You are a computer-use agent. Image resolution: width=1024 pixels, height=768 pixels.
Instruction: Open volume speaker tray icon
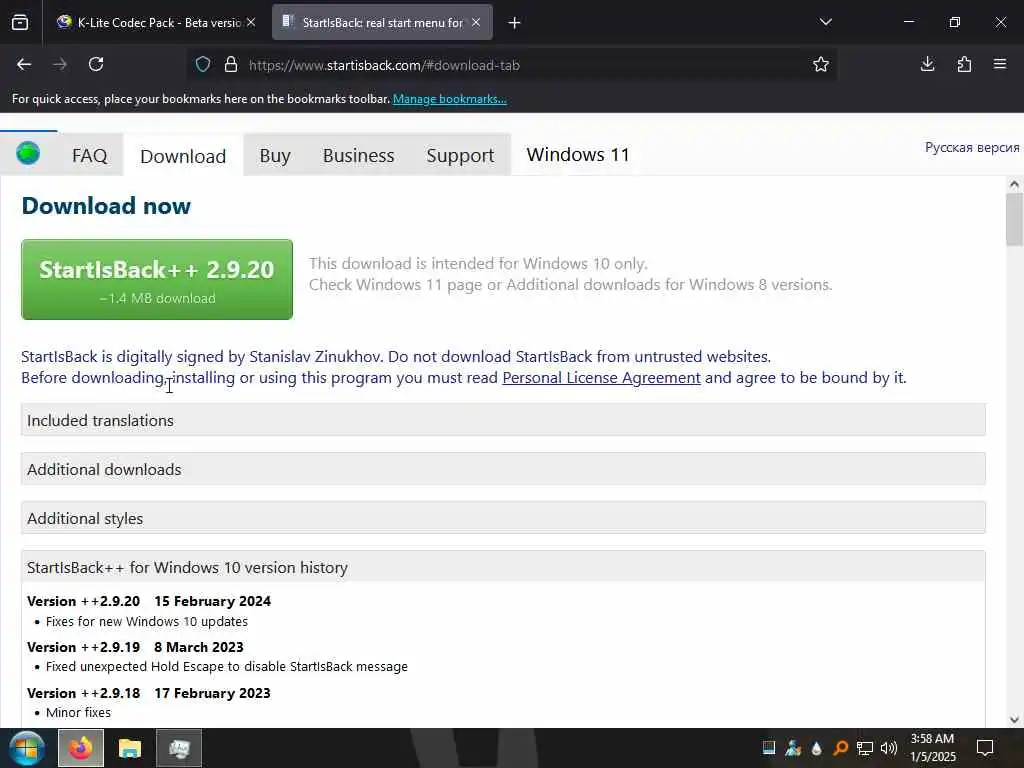tap(888, 748)
